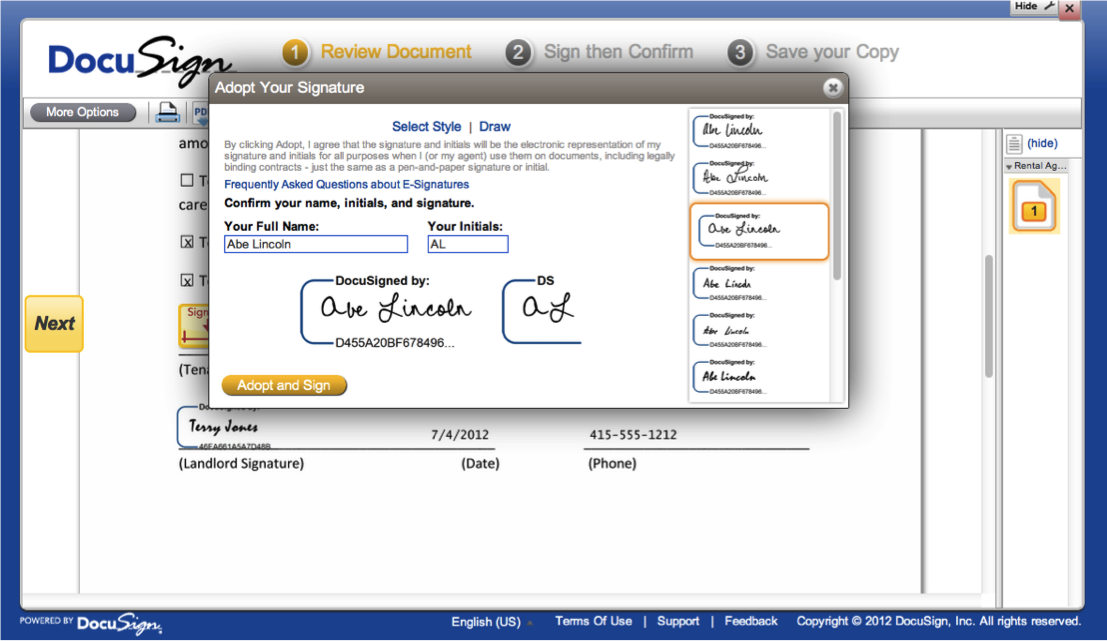The image size is (1107, 641).
Task: Open page 1 thumbnail in side panel
Action: coord(1034,206)
